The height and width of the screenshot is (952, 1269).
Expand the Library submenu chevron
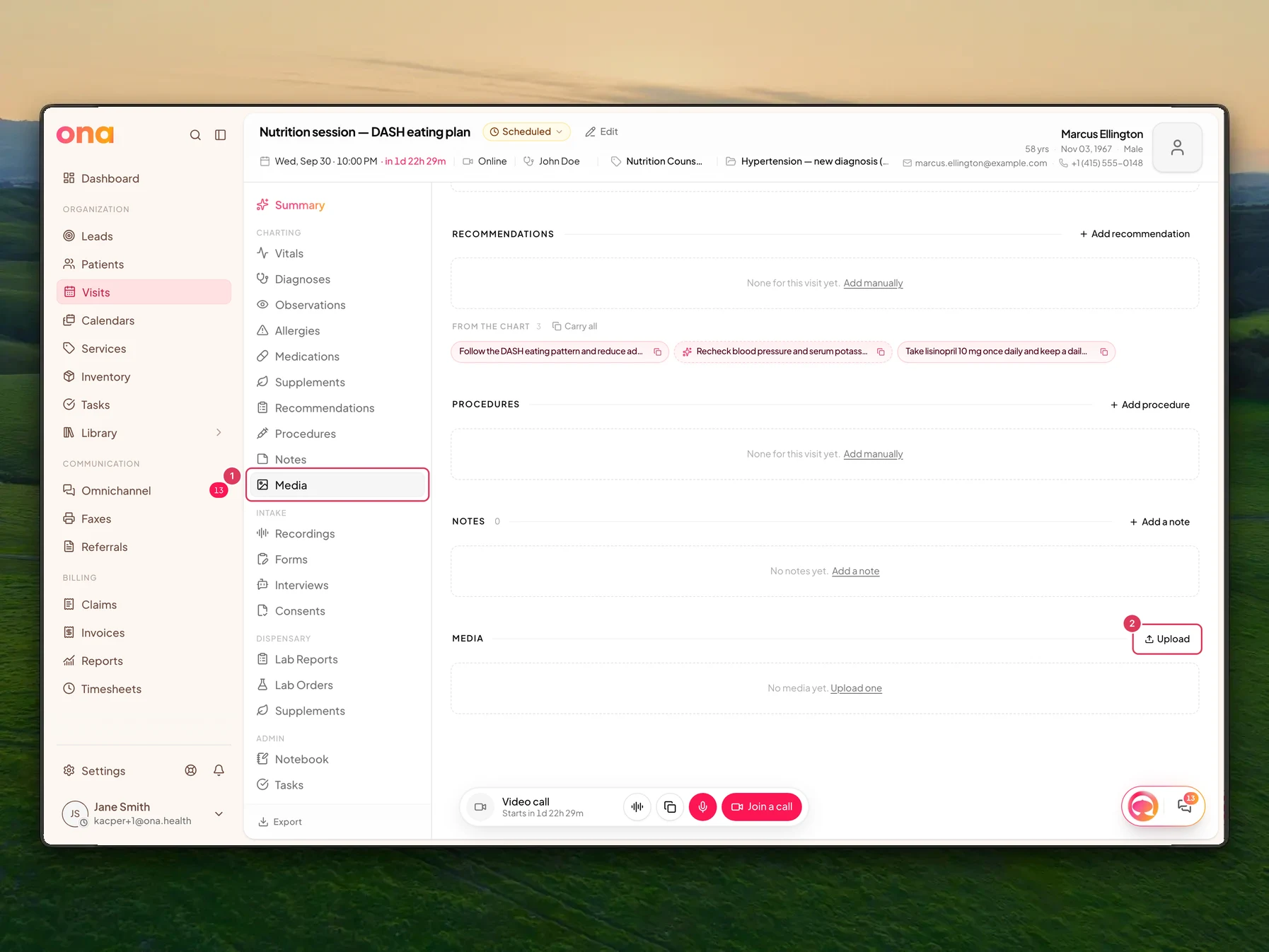coord(219,433)
